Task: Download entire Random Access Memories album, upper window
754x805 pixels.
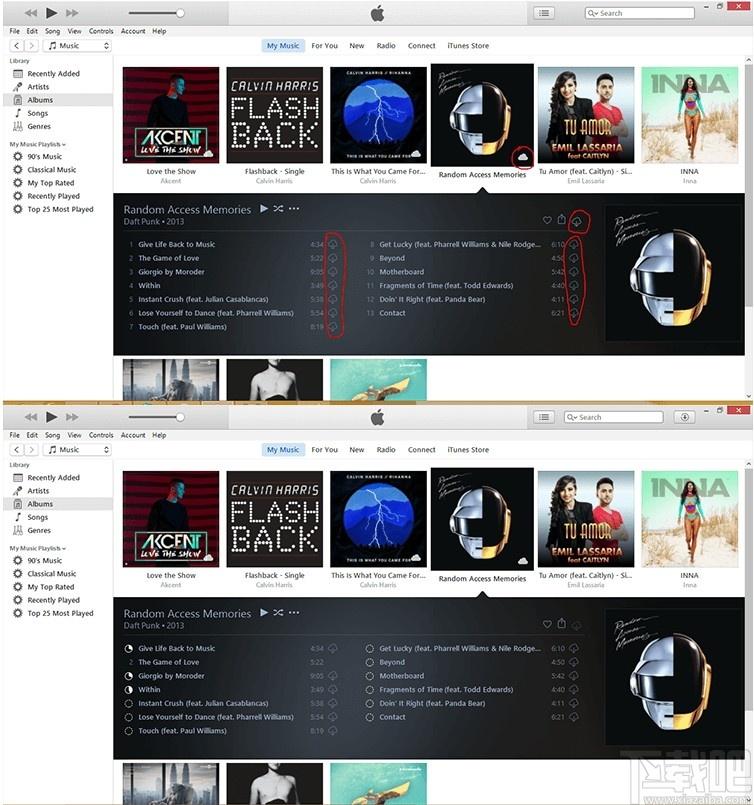Action: (577, 221)
